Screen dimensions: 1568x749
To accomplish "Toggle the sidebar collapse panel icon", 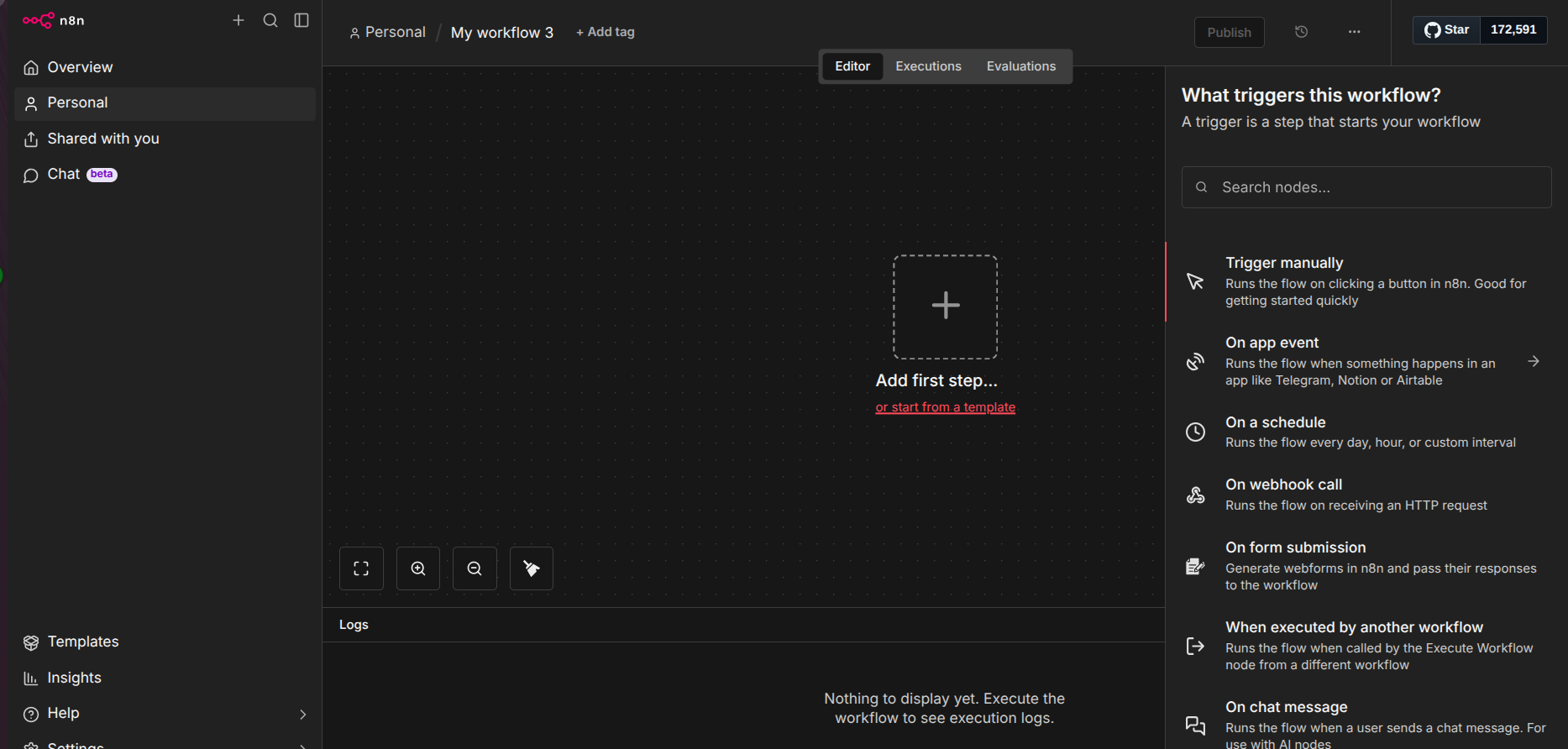I will coord(302,20).
